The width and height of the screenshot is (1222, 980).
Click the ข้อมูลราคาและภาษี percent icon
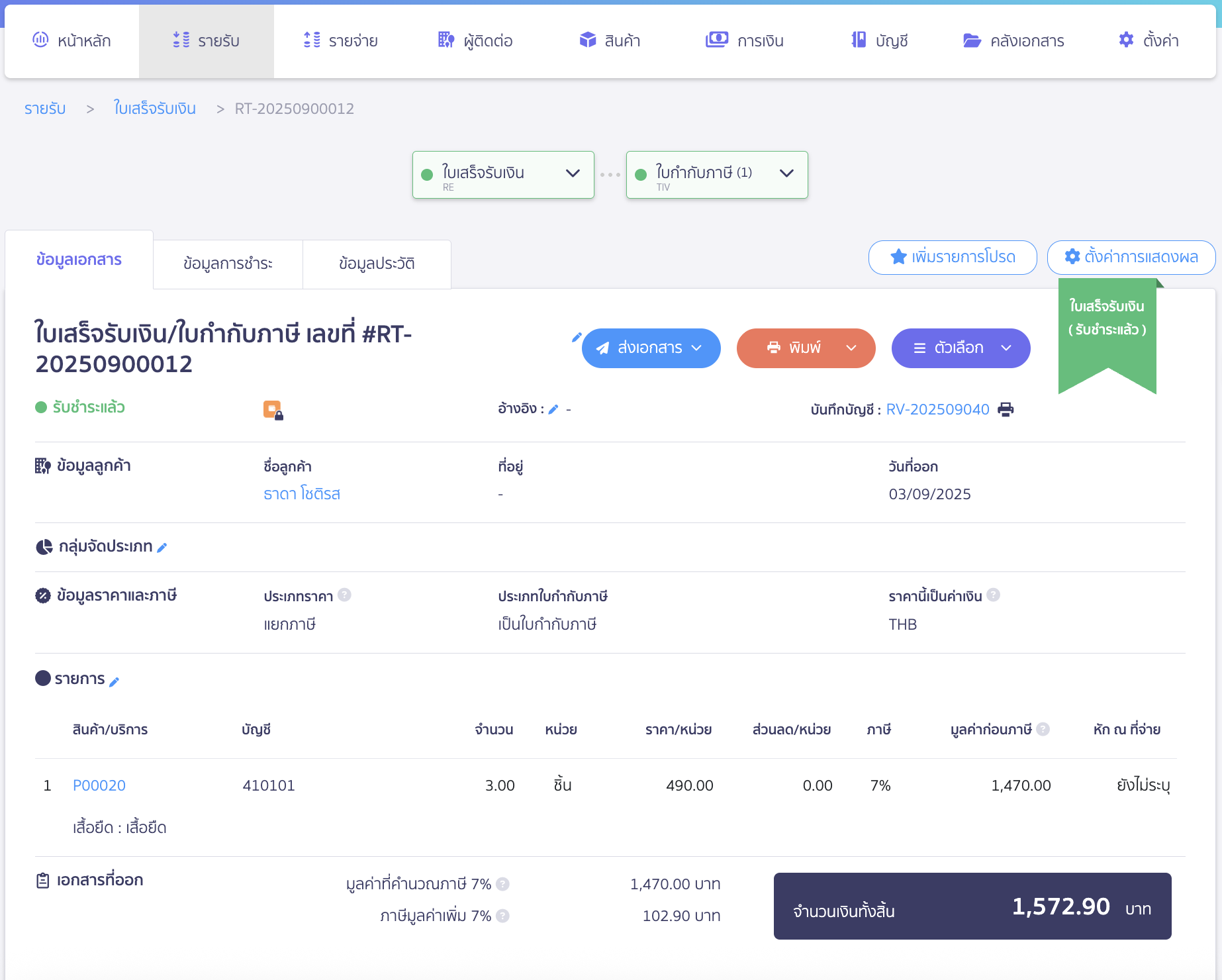43,595
